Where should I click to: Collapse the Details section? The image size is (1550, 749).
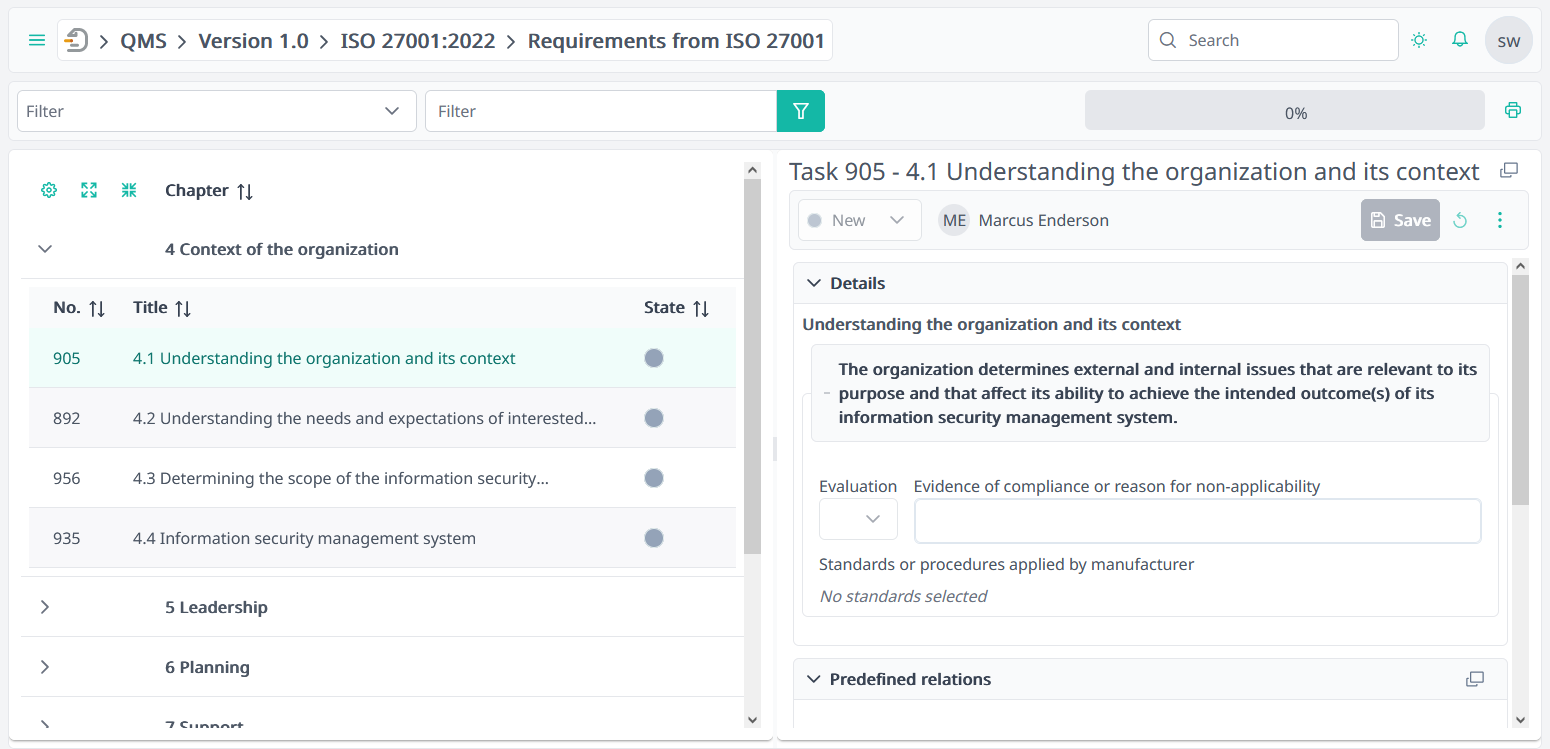(x=813, y=283)
